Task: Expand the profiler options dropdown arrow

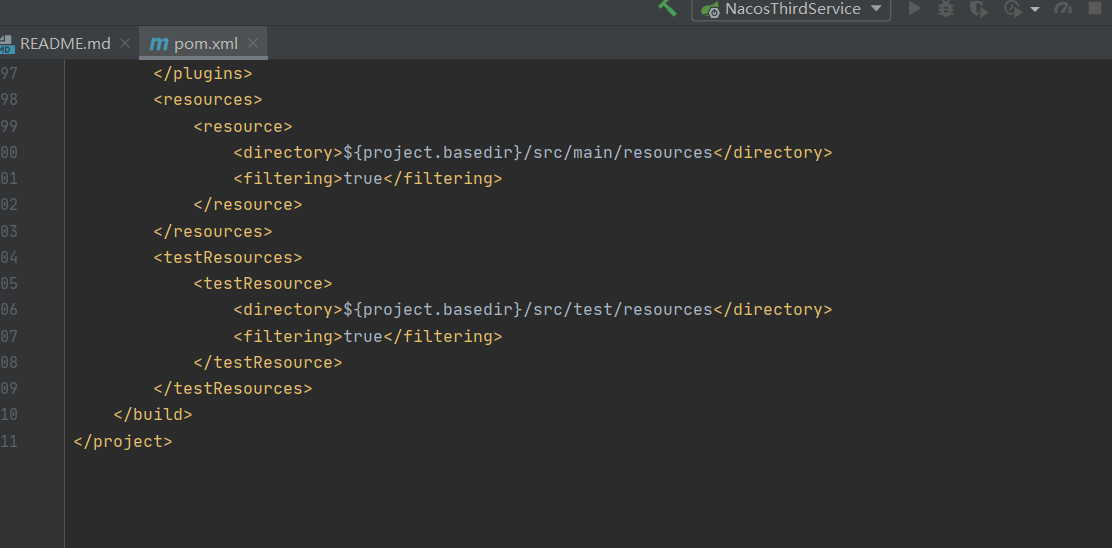Action: click(x=1035, y=9)
